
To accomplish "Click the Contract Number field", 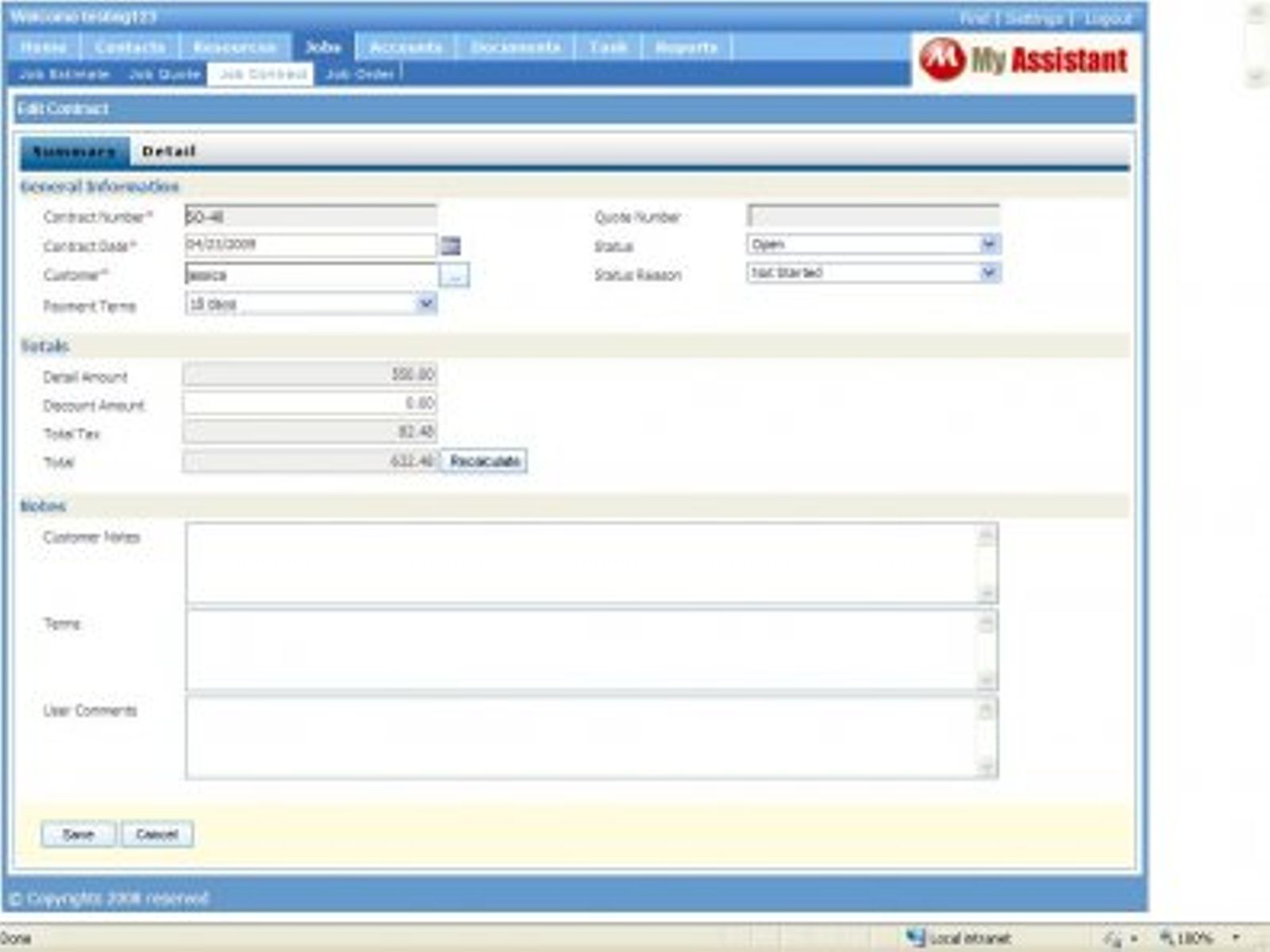I will 310,216.
